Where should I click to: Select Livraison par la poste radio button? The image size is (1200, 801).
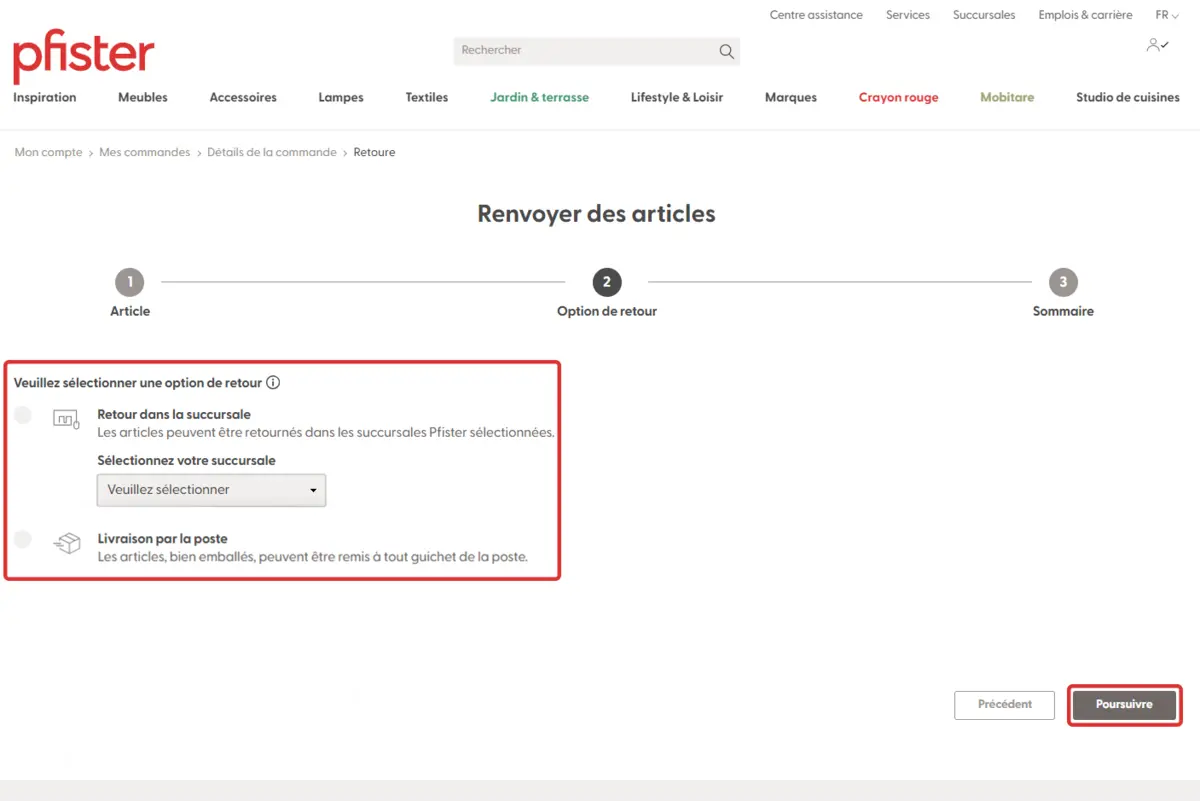pyautogui.click(x=23, y=540)
